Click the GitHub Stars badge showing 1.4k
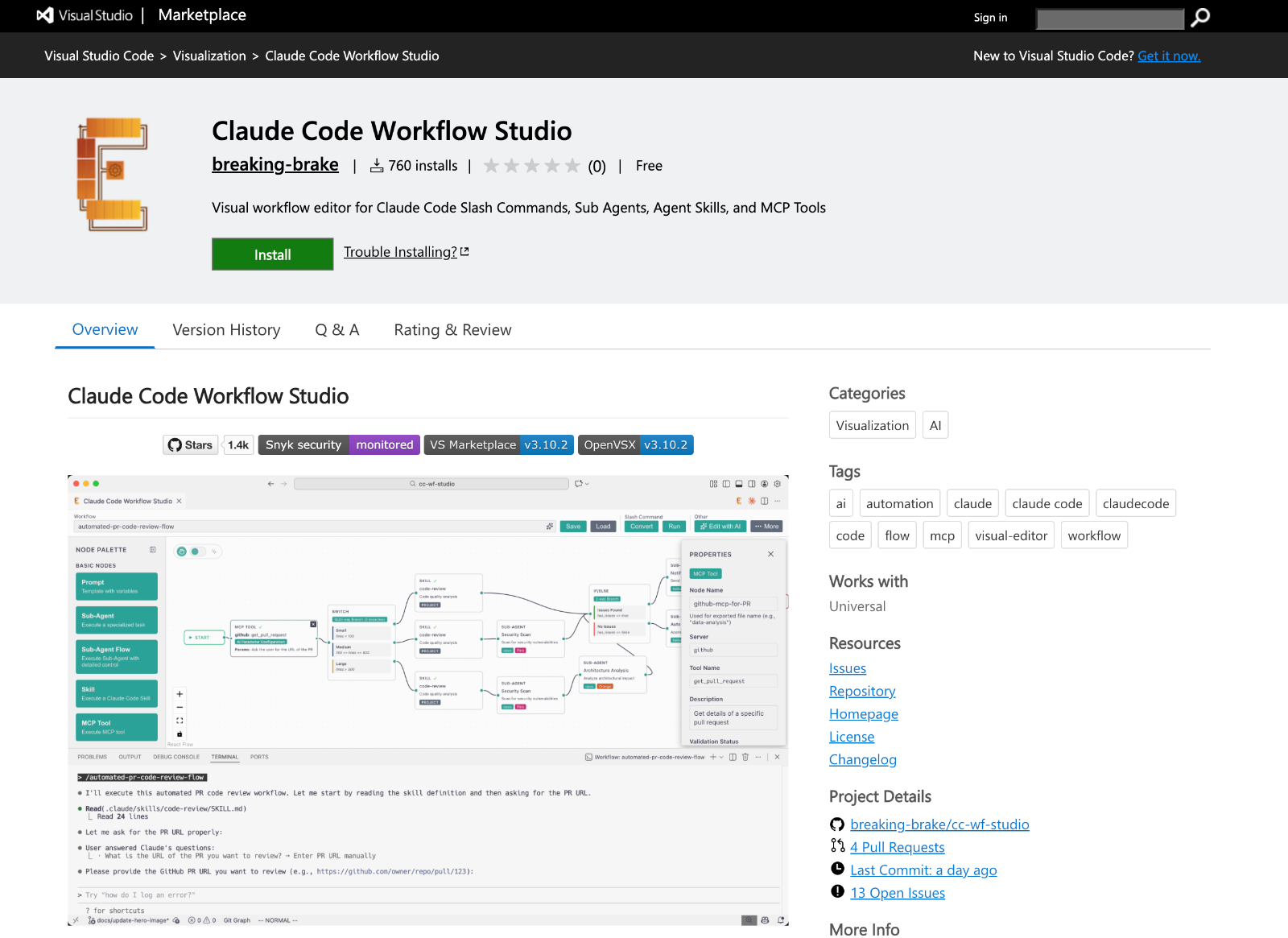This screenshot has height=938, width=1288. coord(208,444)
